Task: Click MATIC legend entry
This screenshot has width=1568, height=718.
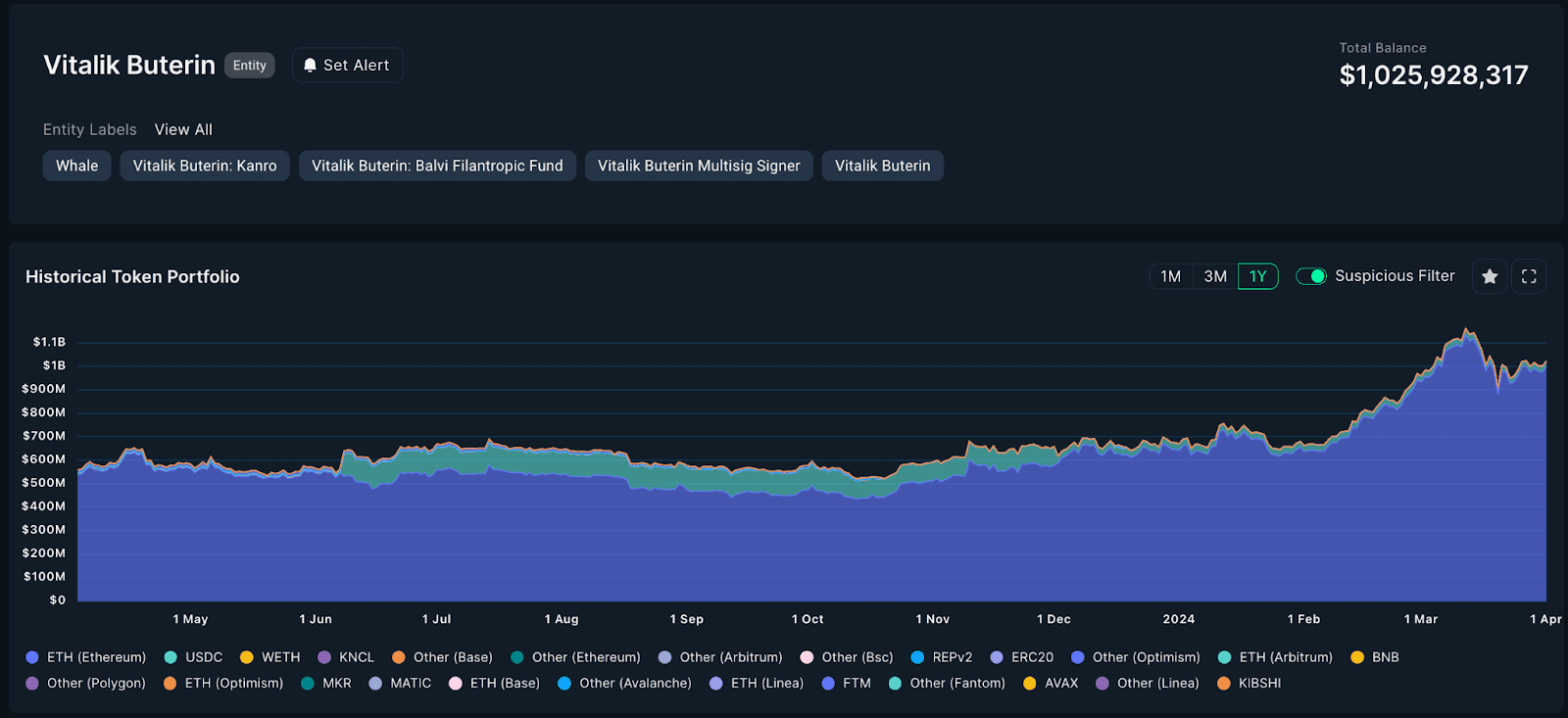Action: coord(400,683)
